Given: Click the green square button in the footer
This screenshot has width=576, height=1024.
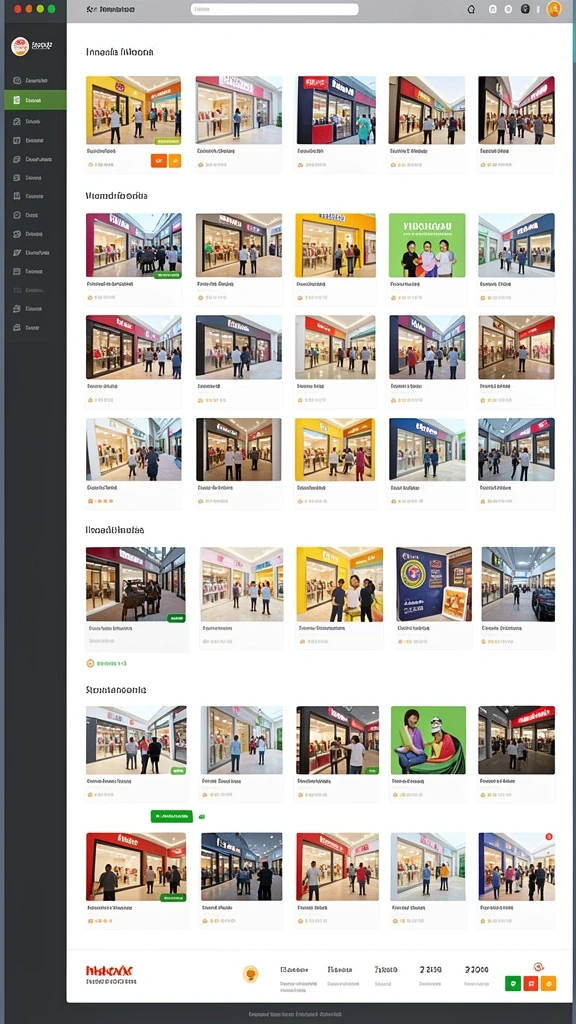Looking at the screenshot, I should (x=513, y=983).
